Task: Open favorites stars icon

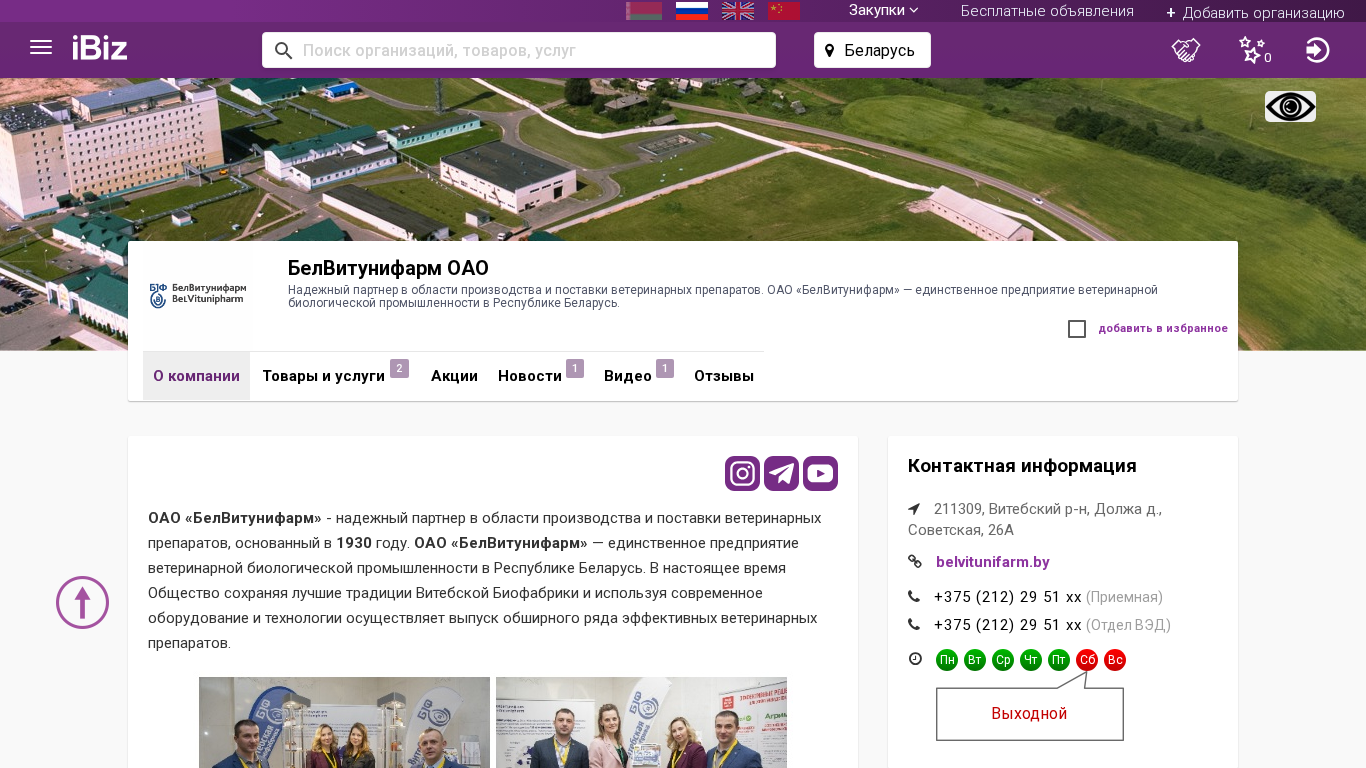Action: (x=1252, y=50)
